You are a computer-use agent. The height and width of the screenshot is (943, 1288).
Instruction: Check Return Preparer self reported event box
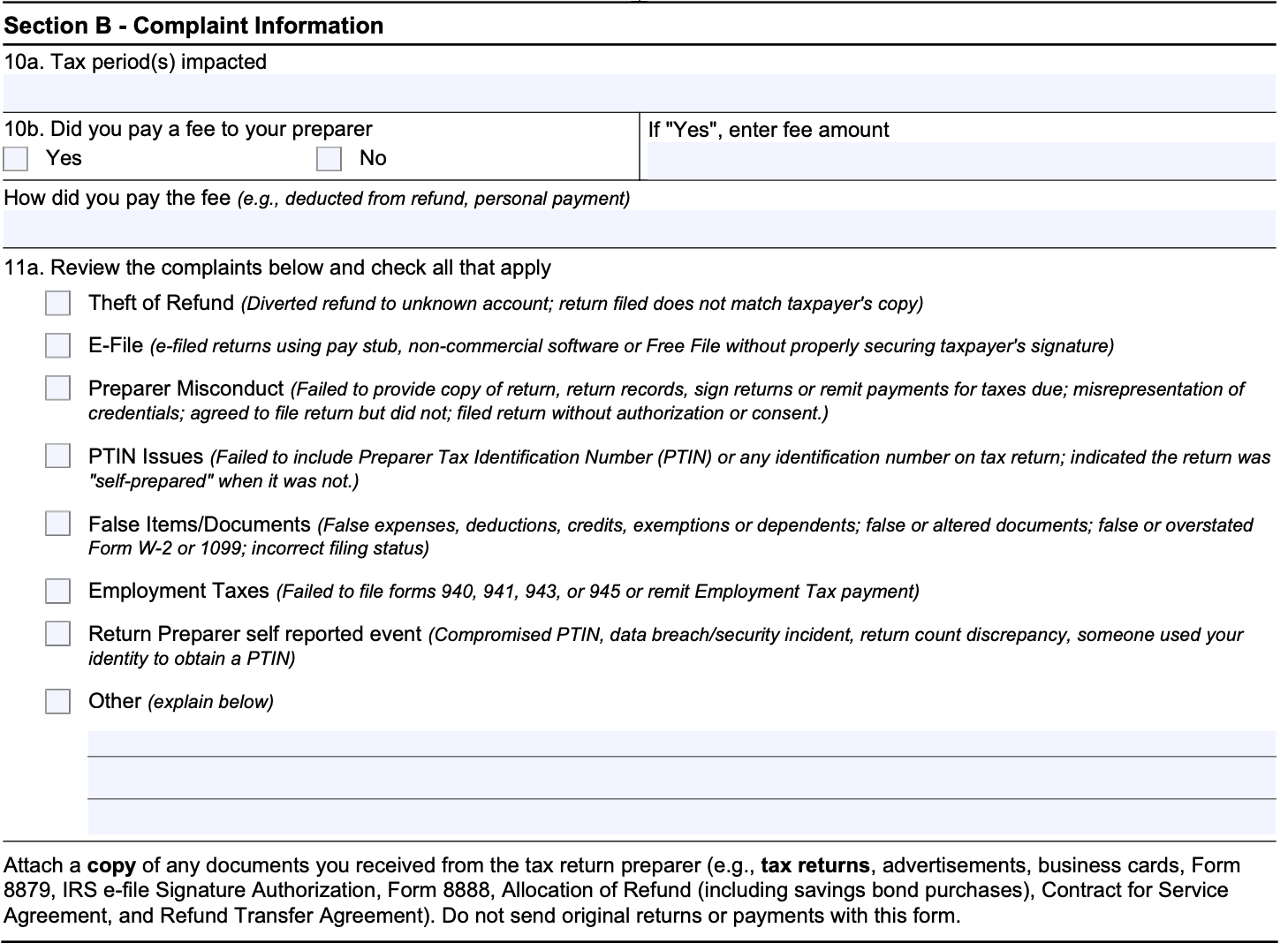click(58, 634)
